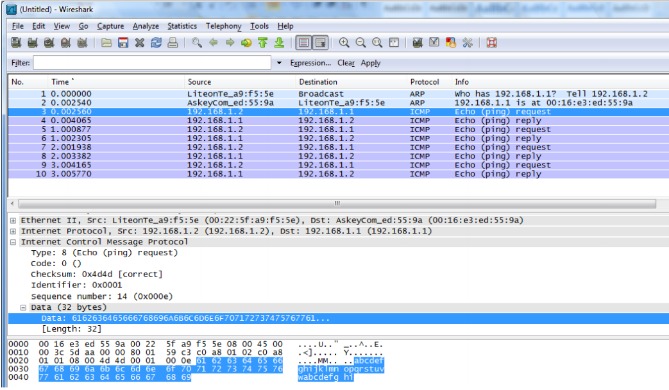Select the Checksum: 0x4d4d field
Viewport: 669px width, 390px height.
tap(96, 274)
